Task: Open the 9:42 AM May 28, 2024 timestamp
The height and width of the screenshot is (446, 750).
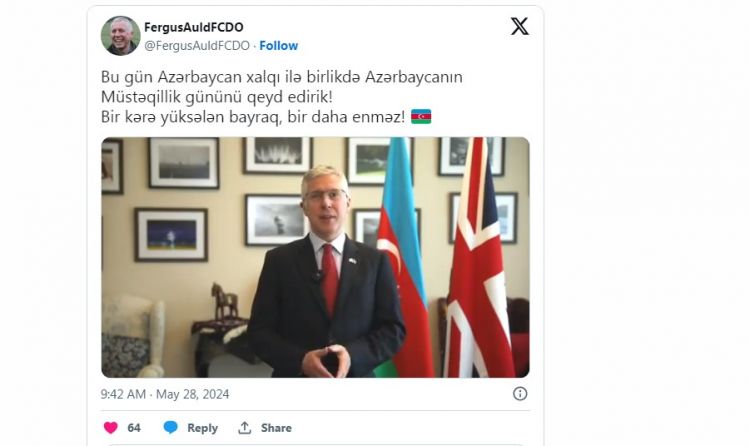Action: [x=165, y=394]
